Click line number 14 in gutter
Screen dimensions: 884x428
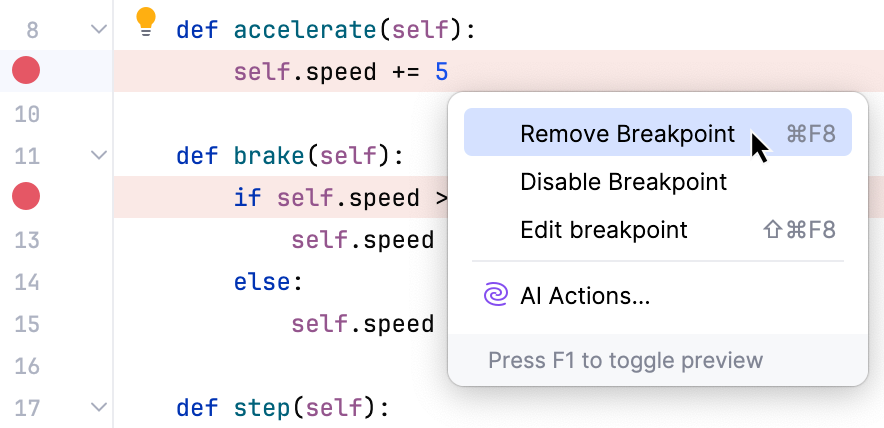point(27,282)
